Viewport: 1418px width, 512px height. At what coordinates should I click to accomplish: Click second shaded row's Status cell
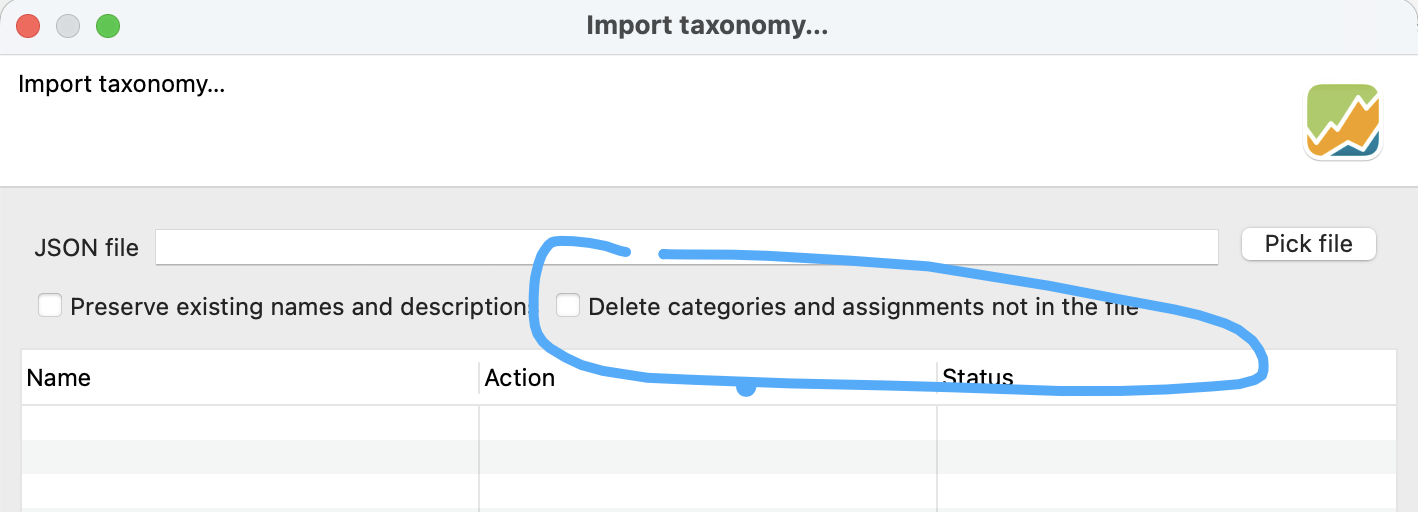pyautogui.click(x=1165, y=457)
